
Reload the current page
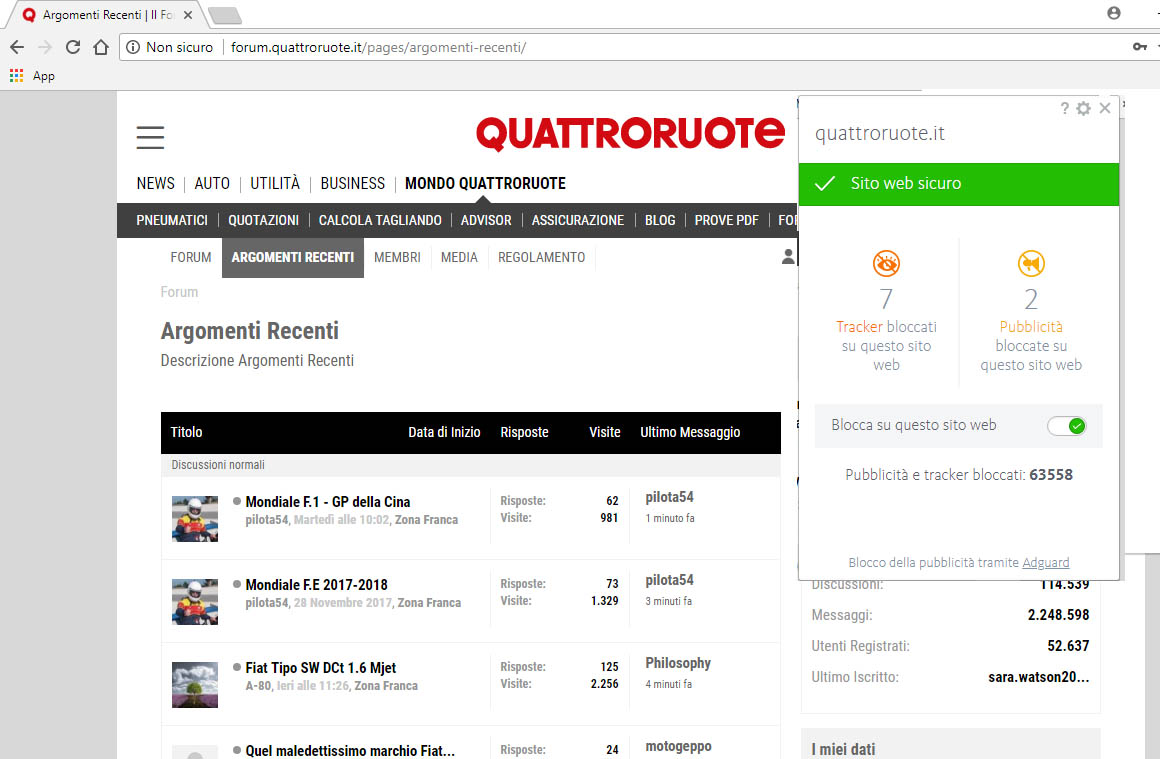(x=72, y=47)
